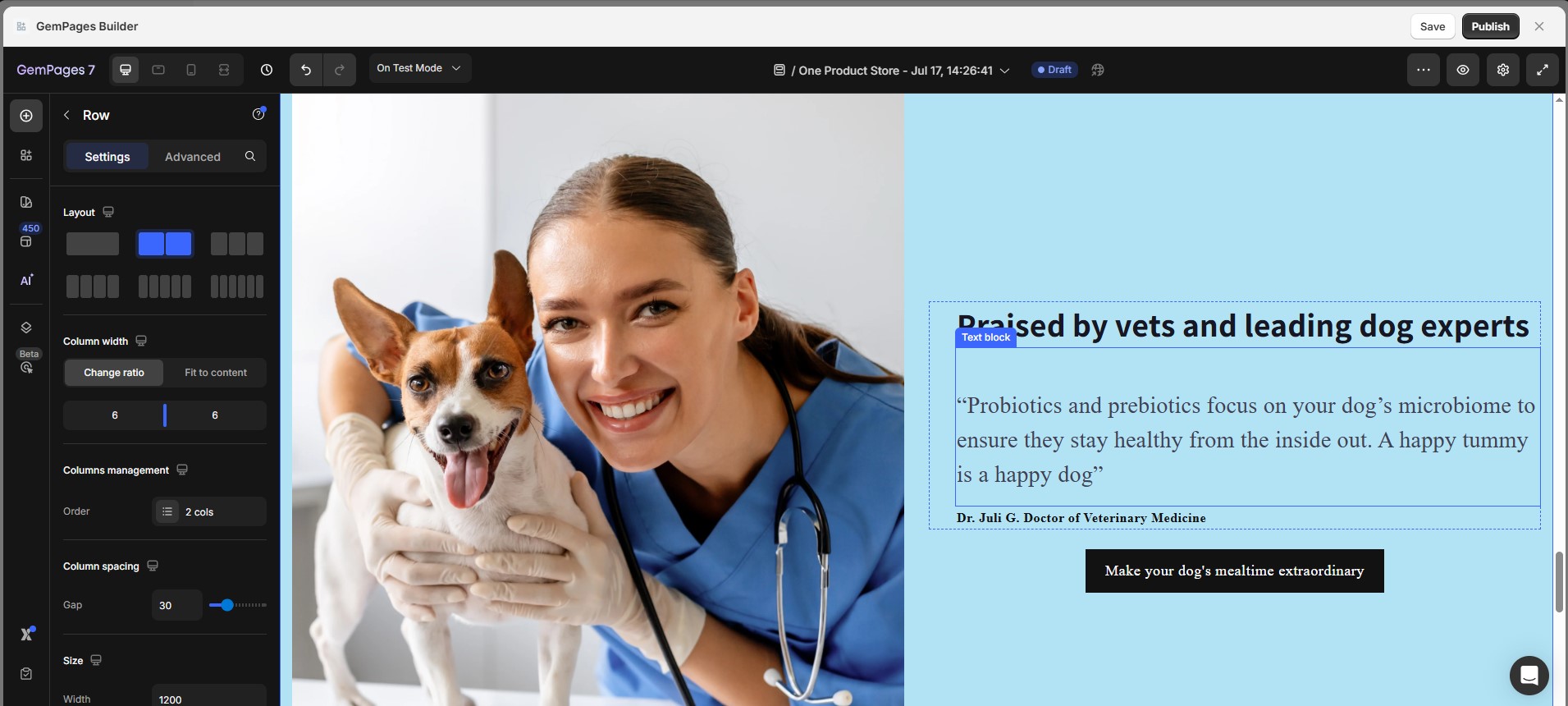Screen dimensions: 1568x706
Task: Switch to tablet device view
Action: (x=158, y=70)
